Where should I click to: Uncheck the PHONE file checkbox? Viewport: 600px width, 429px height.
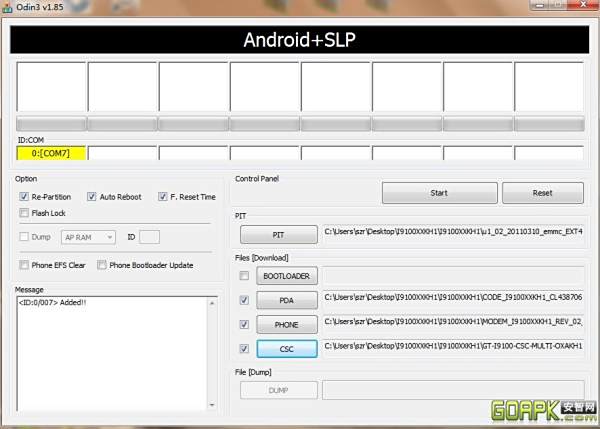coord(244,325)
